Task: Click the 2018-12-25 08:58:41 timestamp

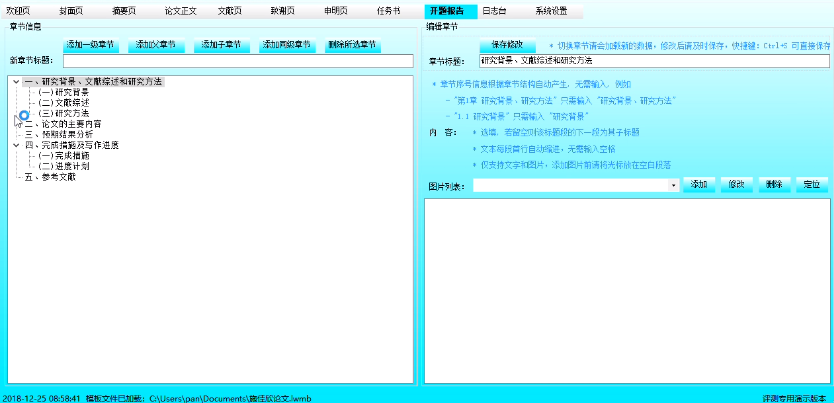Action: pos(41,398)
